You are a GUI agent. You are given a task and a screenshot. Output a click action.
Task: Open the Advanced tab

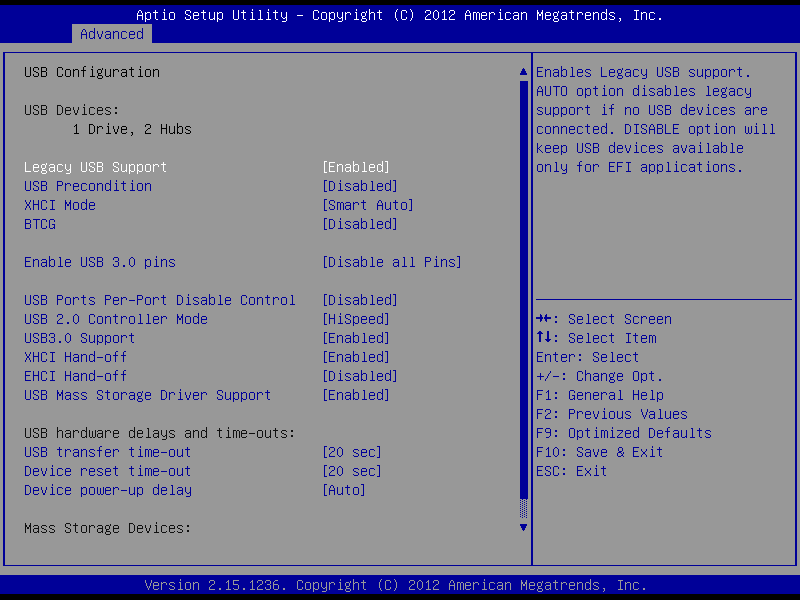[112, 34]
